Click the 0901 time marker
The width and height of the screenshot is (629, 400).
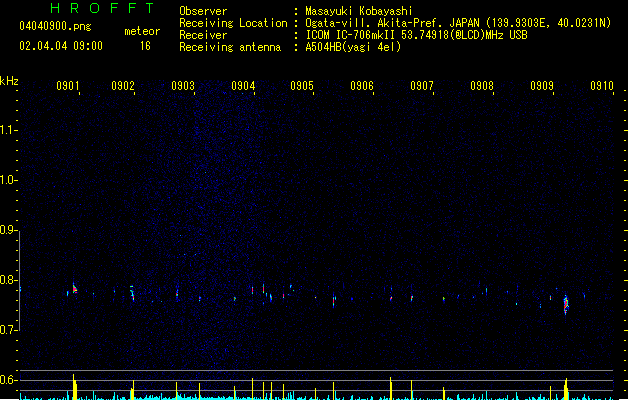click(67, 86)
